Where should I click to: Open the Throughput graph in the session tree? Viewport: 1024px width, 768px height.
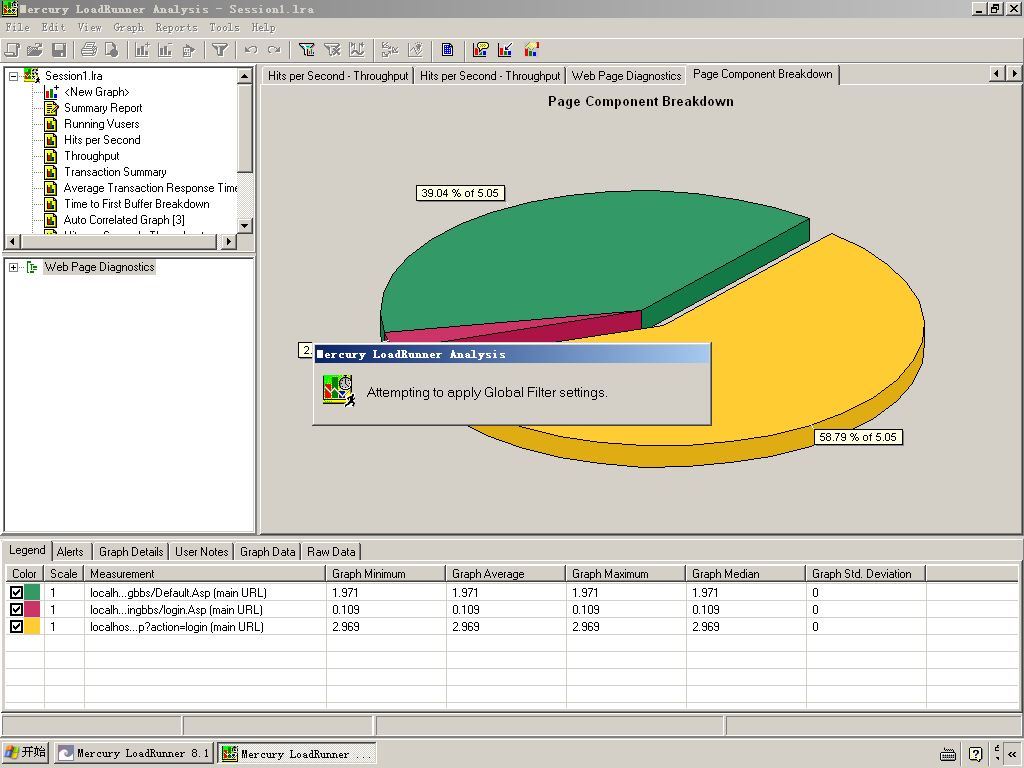pyautogui.click(x=91, y=156)
